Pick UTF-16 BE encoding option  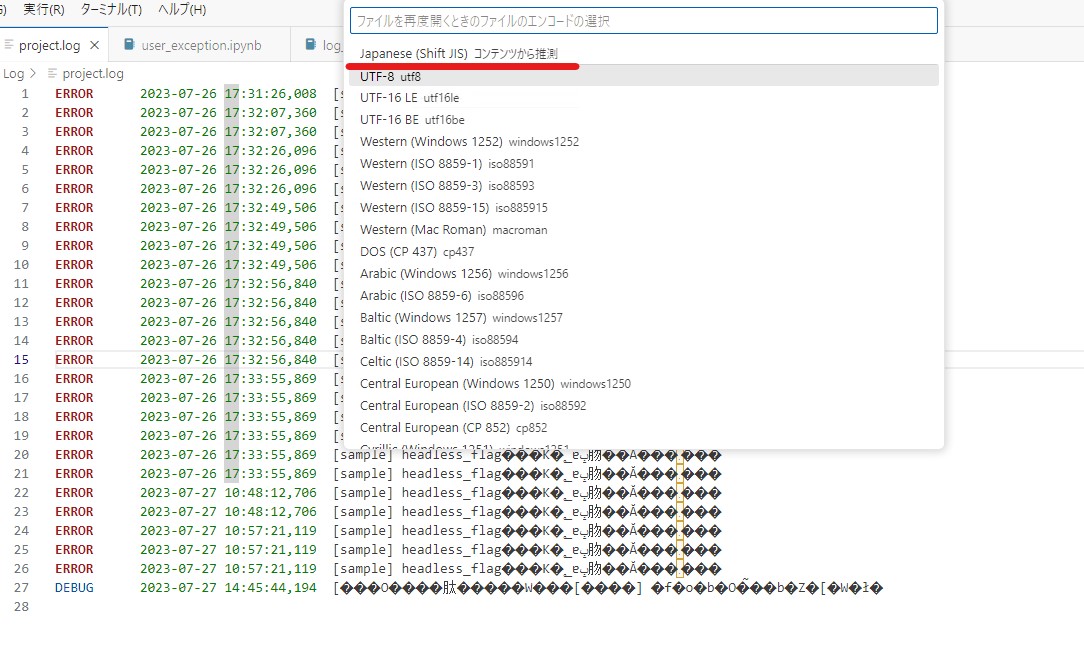412,120
